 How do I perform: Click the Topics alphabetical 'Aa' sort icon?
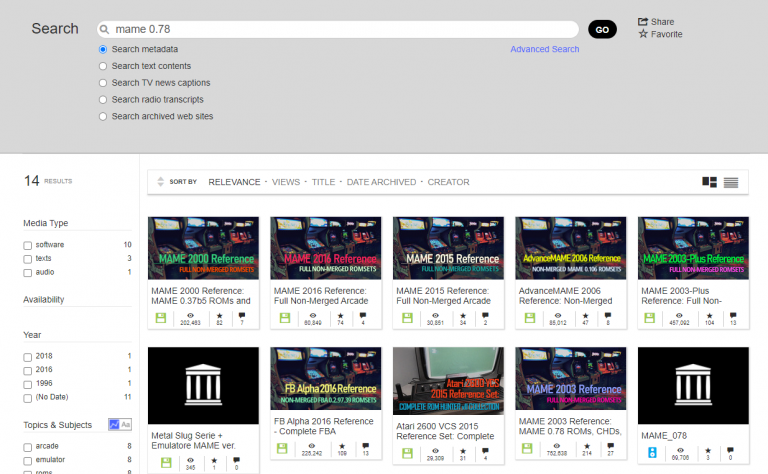pos(126,425)
